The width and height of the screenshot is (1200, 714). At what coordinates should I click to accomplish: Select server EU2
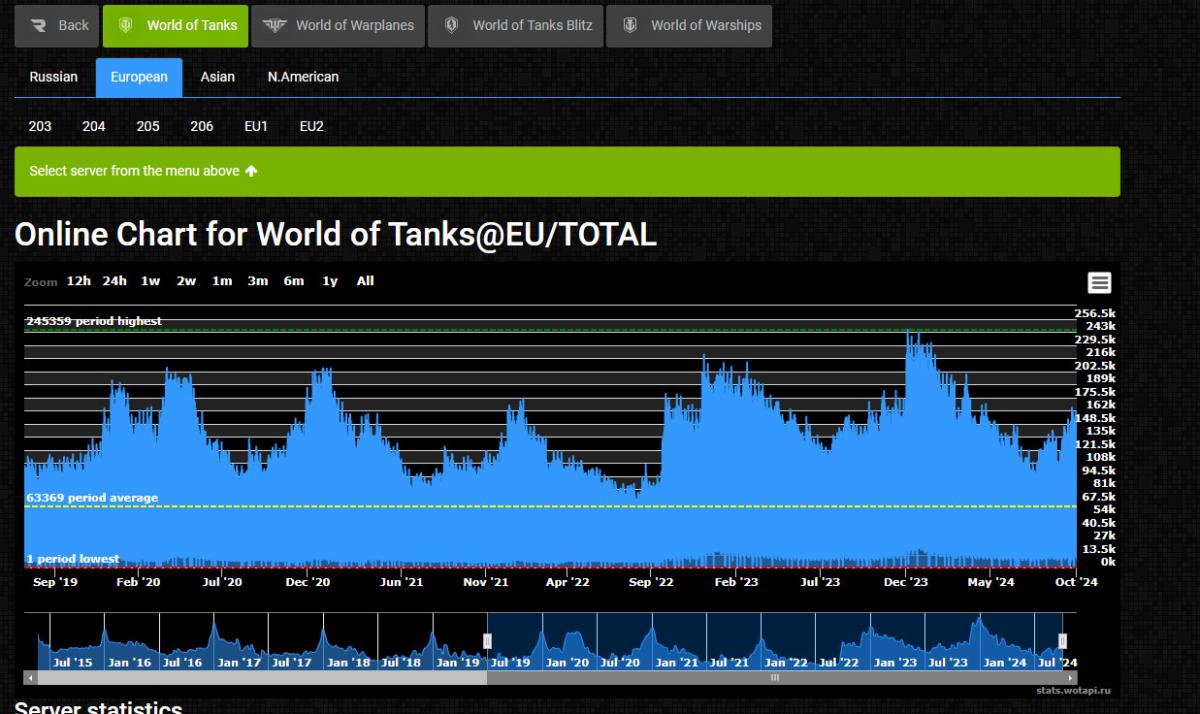(311, 127)
